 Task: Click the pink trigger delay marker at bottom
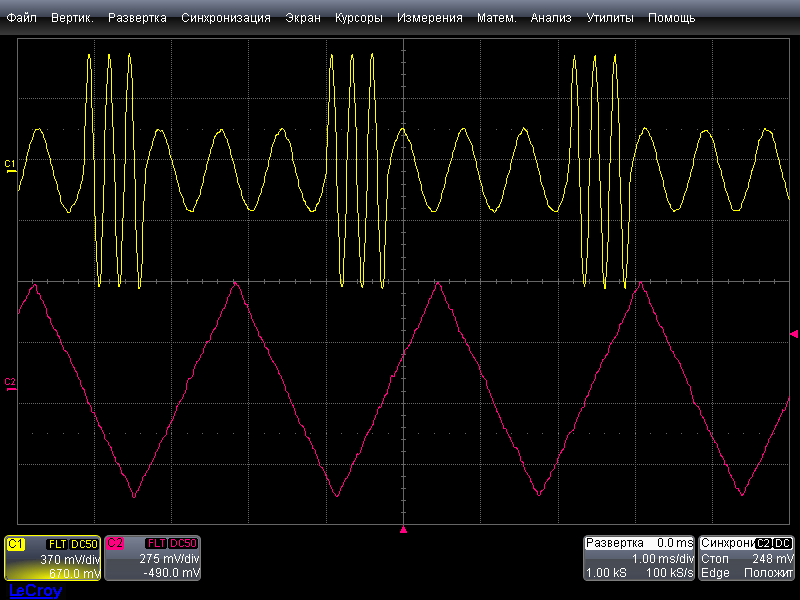(x=404, y=529)
